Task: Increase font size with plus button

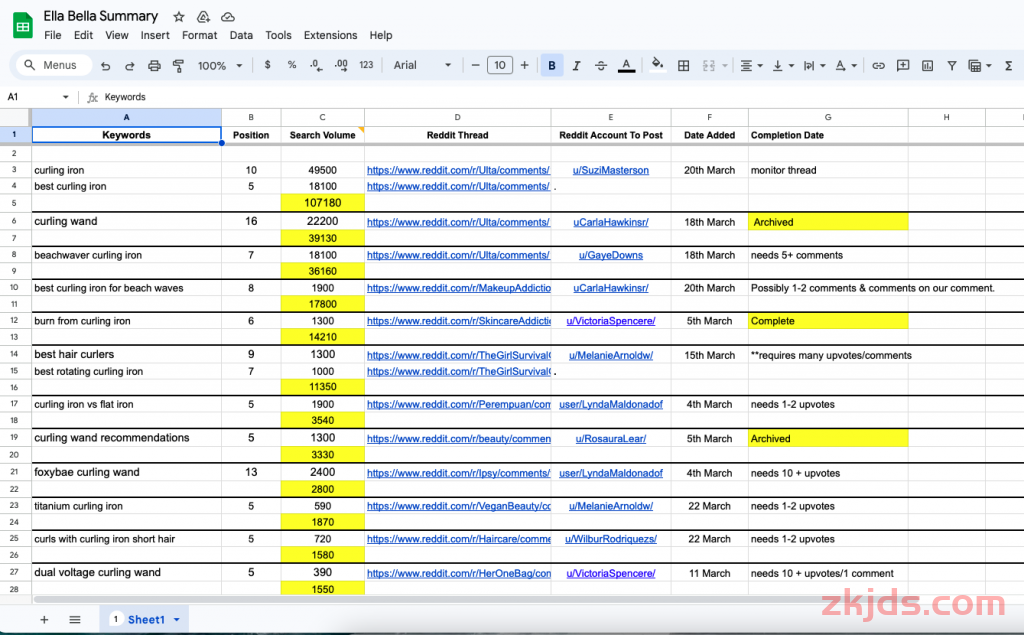Action: tap(524, 65)
